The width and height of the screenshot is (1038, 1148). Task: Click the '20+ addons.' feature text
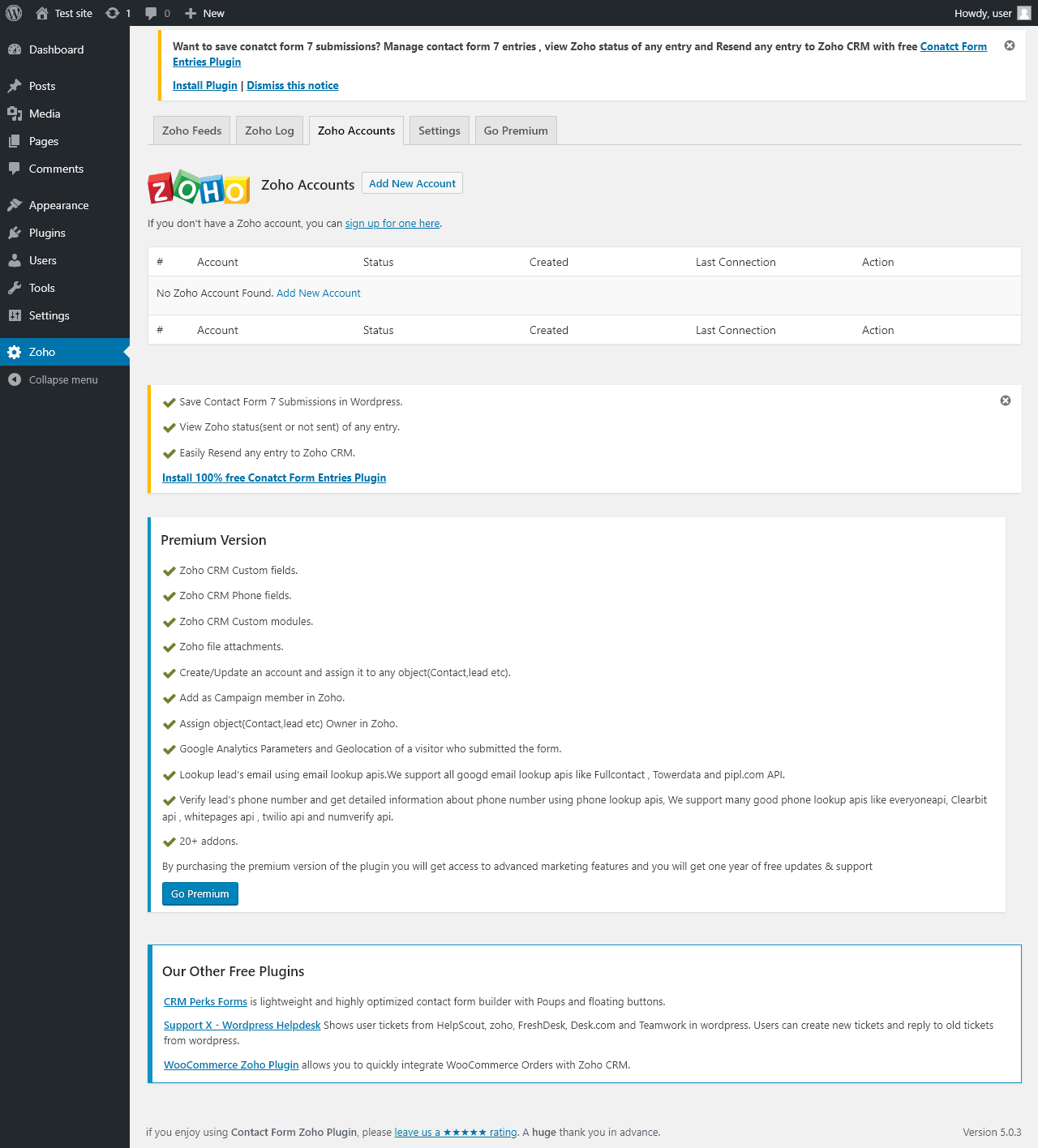point(208,842)
